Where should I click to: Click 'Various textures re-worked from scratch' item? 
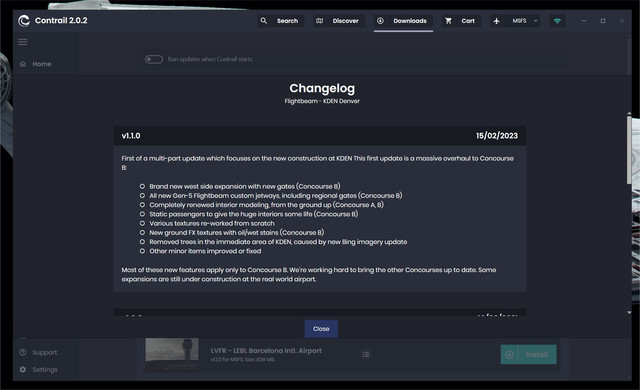coord(212,224)
